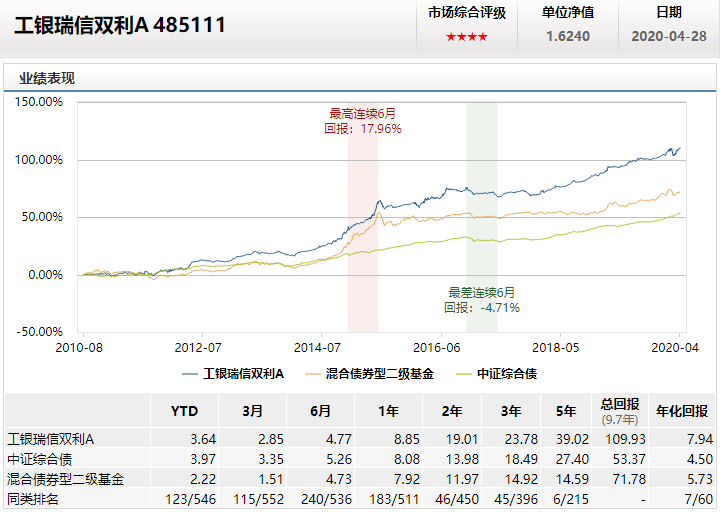Toggle 中证综合债 legend entry
722x512 pixels.
(496, 373)
